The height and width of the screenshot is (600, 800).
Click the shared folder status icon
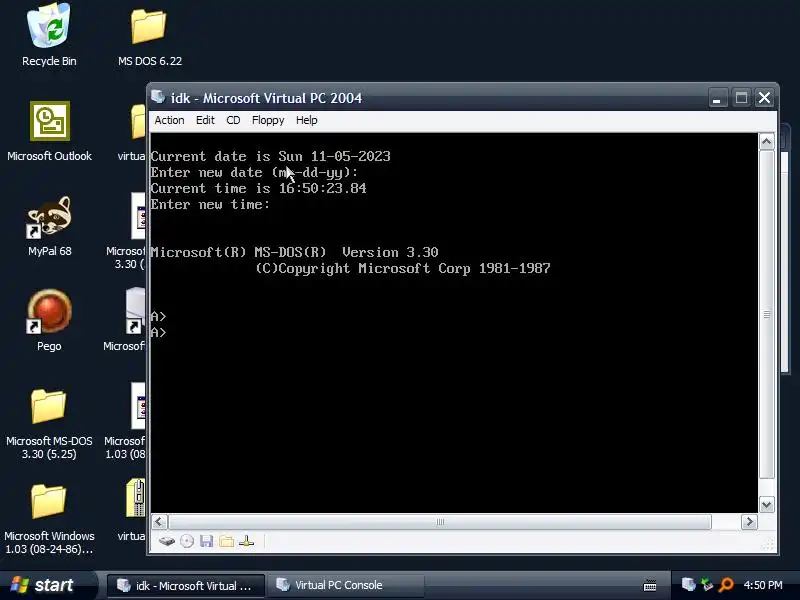(227, 541)
